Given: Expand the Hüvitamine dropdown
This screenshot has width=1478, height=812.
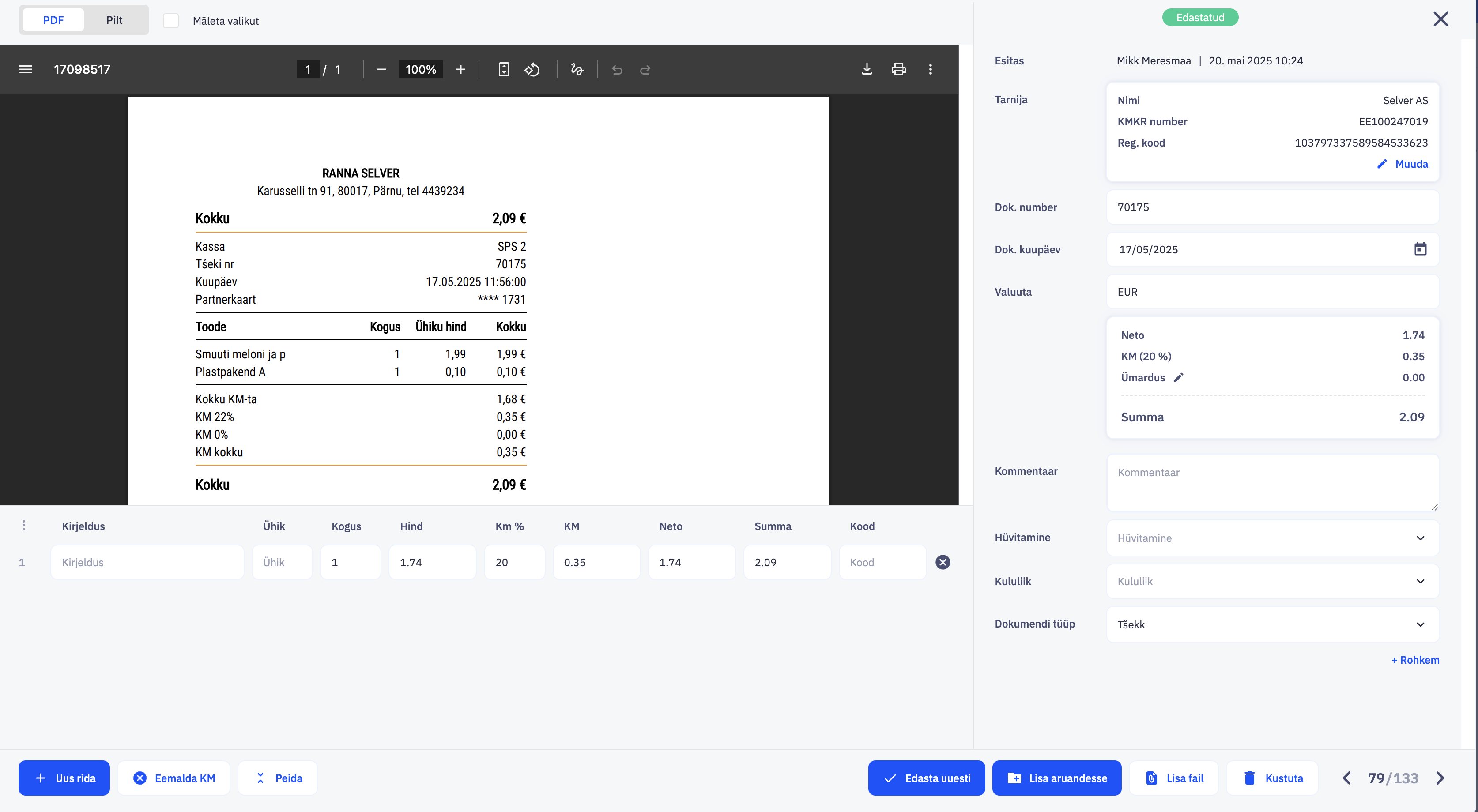Looking at the screenshot, I should pos(1272,538).
